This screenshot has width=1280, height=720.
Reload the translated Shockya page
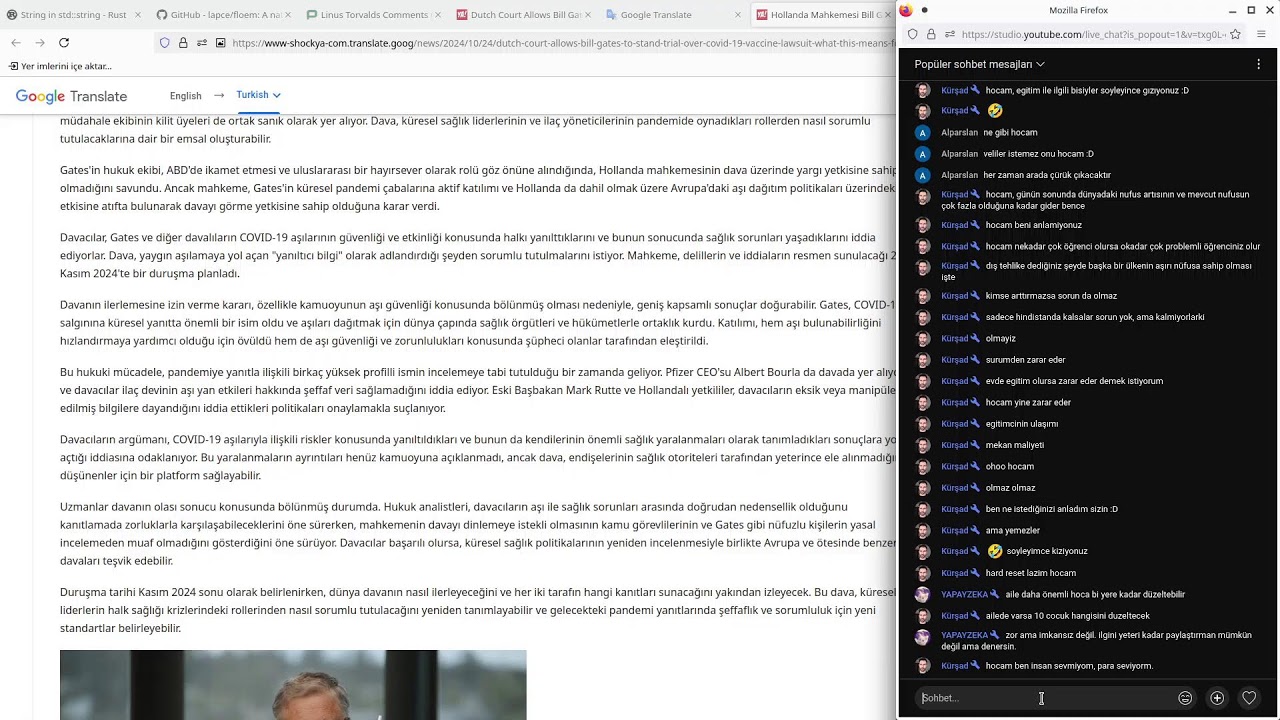(64, 43)
